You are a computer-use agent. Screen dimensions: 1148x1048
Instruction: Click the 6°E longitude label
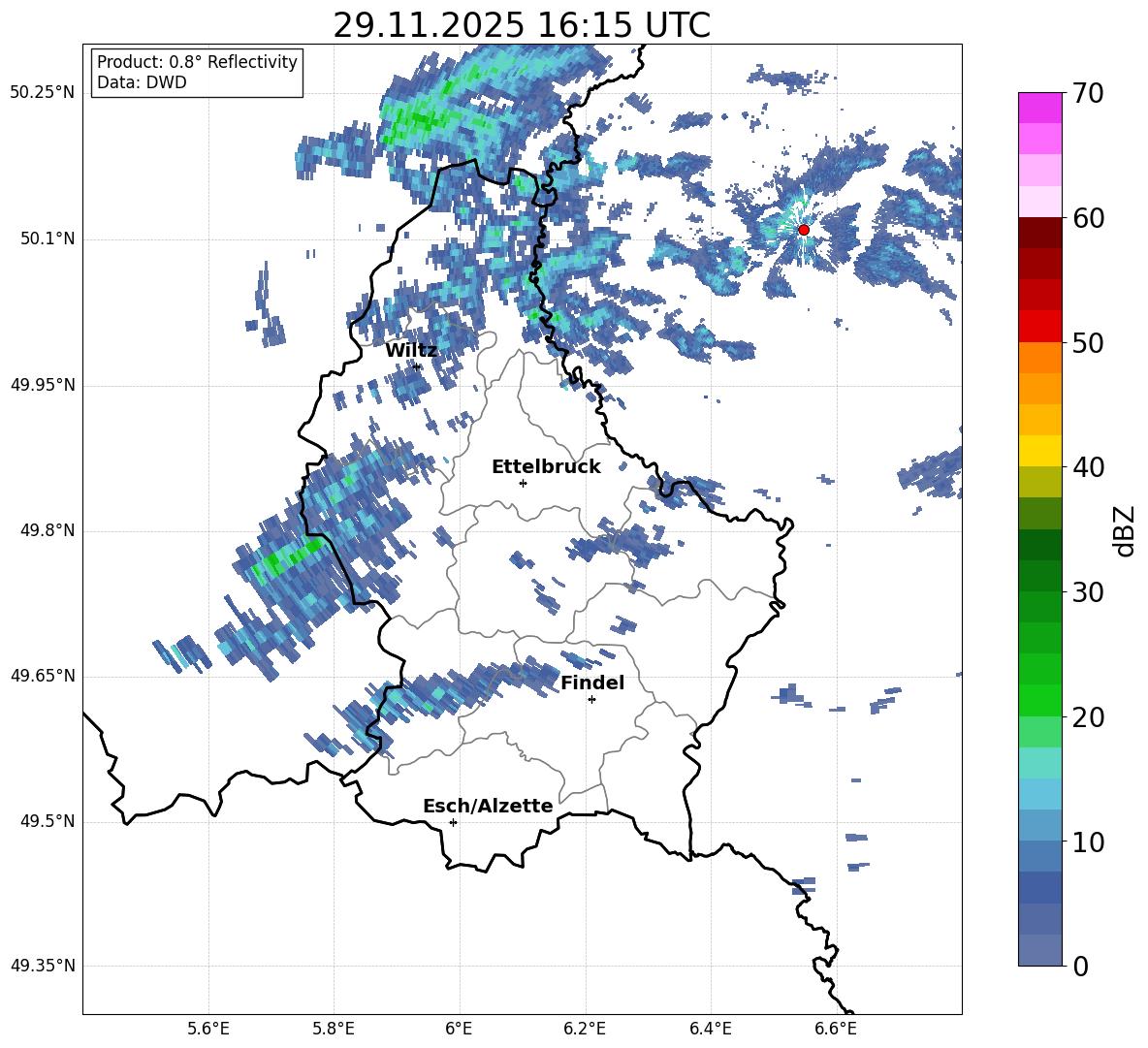pos(459,1029)
